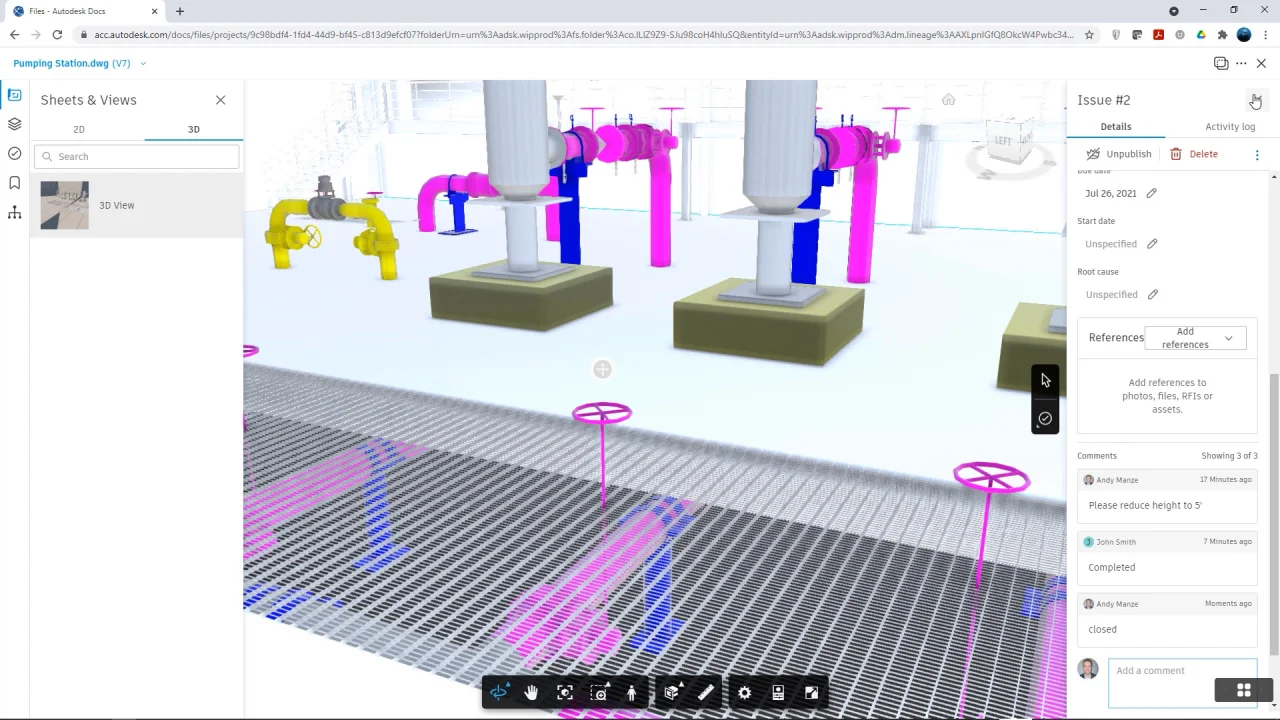This screenshot has height=720, width=1280.
Task: Reload the page in browser
Action: (x=57, y=34)
